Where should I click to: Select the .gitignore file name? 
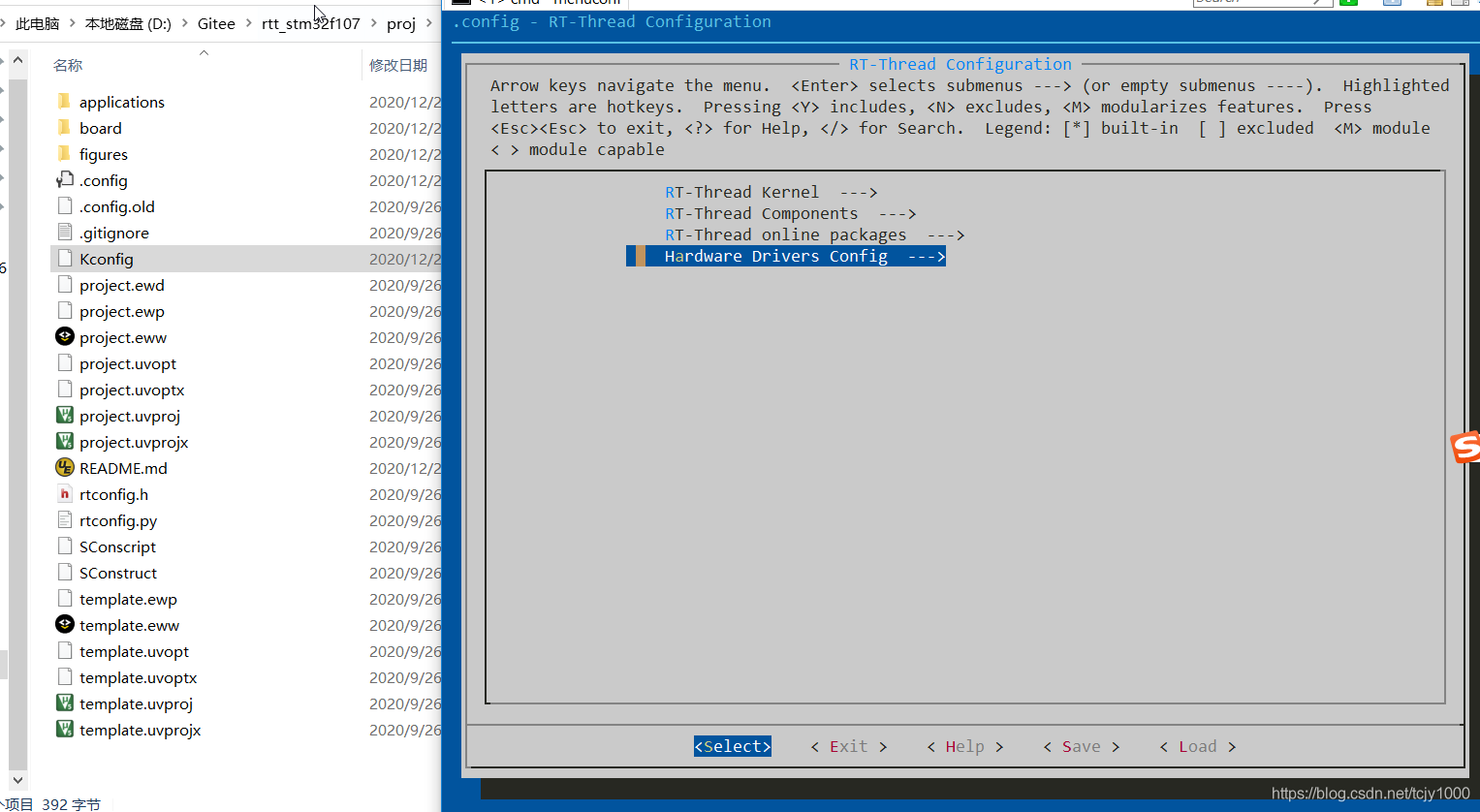114,233
